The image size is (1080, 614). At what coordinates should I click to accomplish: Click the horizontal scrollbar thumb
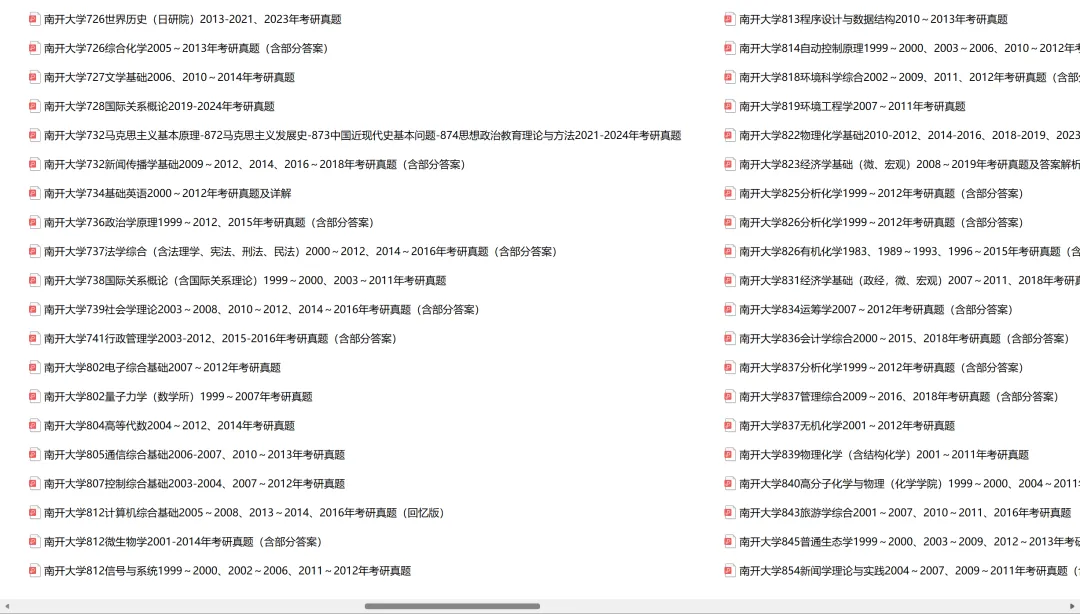pos(453,606)
